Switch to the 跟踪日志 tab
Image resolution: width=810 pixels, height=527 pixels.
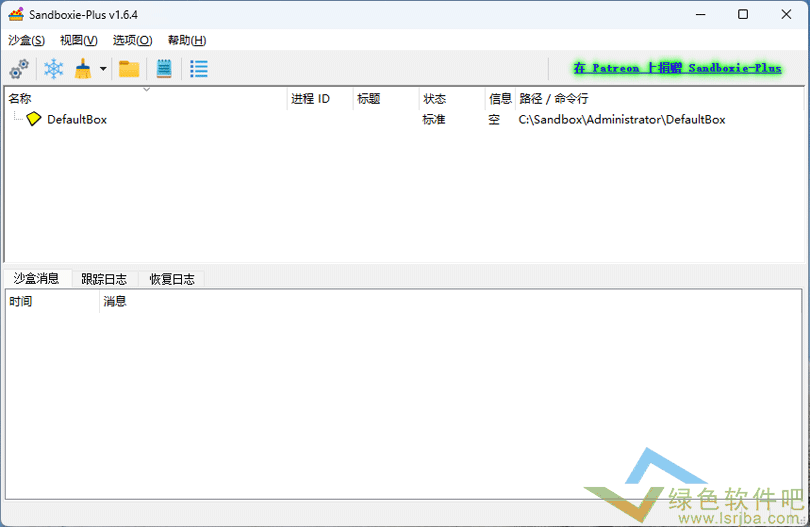(x=104, y=279)
